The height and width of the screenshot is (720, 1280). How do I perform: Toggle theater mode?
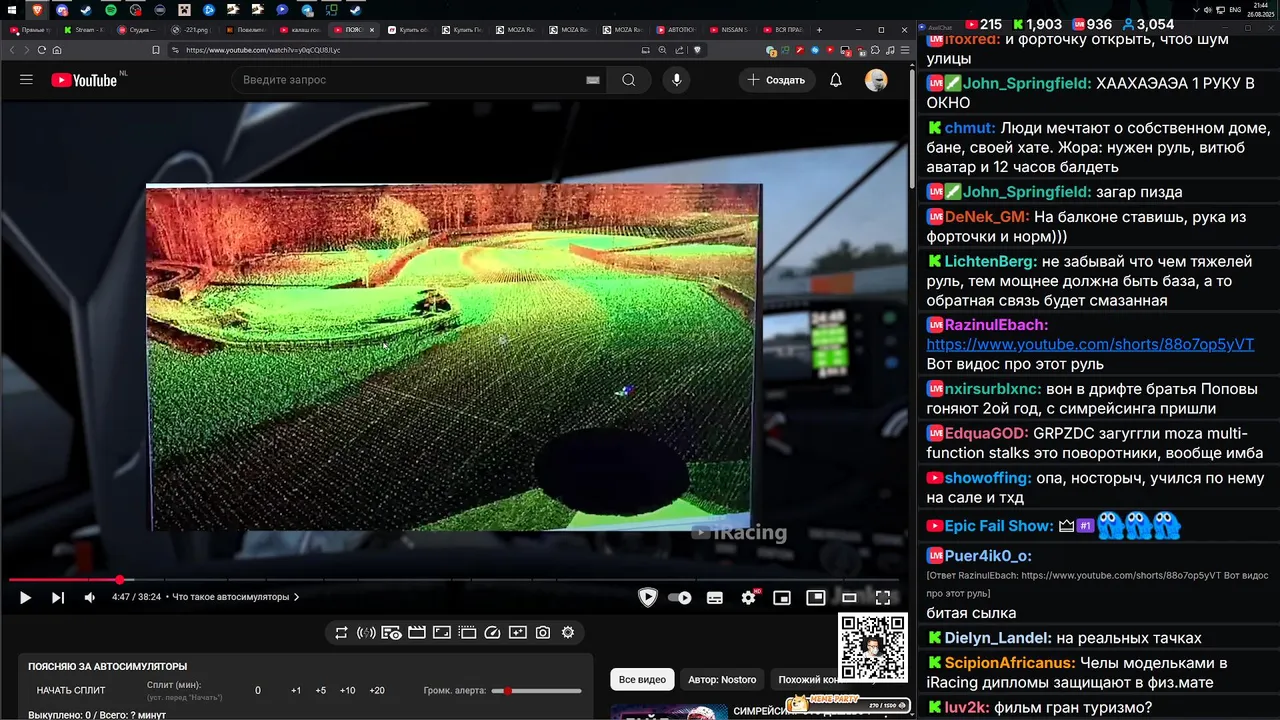coord(849,597)
